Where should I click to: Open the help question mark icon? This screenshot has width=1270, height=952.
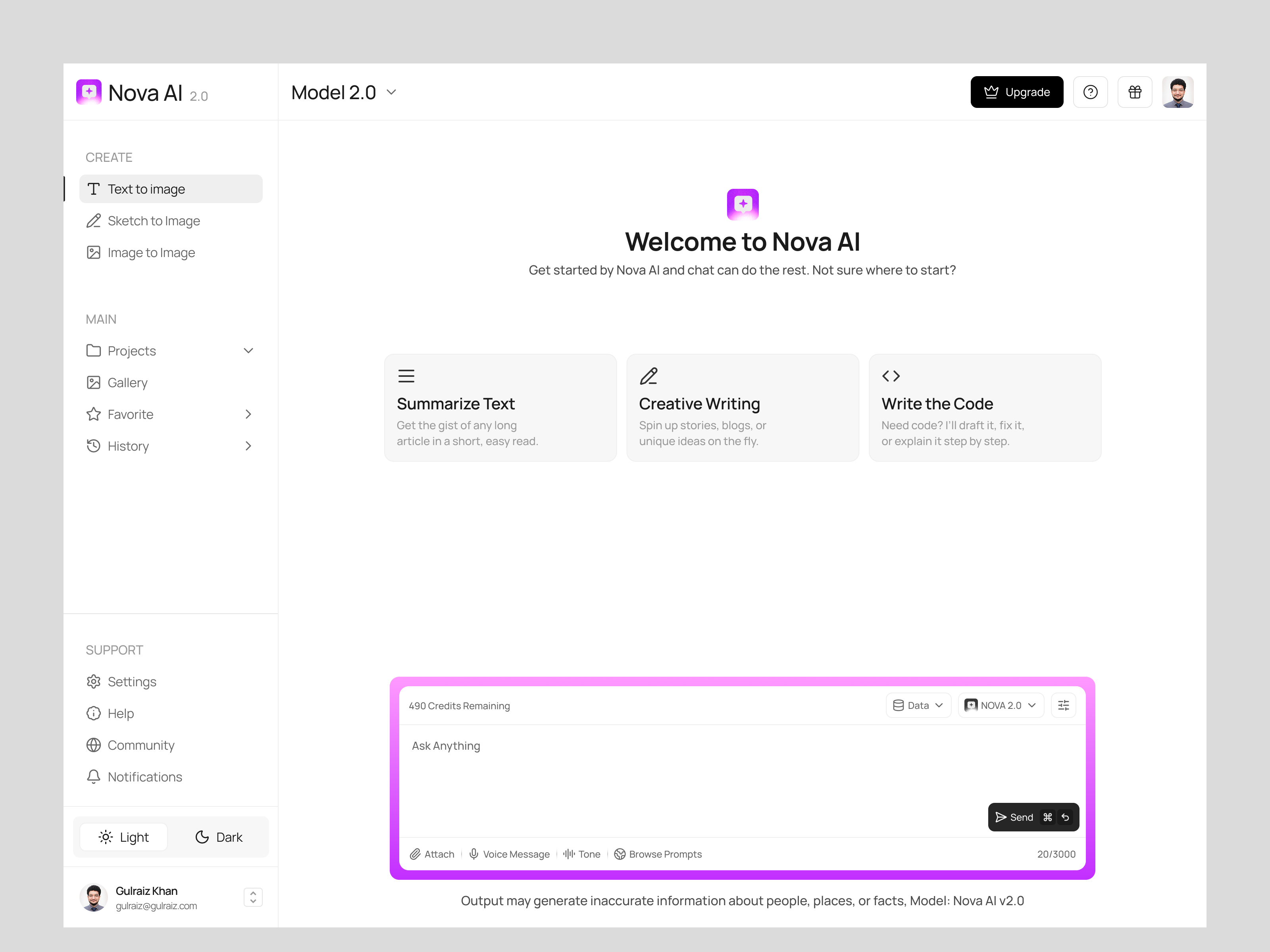[1091, 92]
